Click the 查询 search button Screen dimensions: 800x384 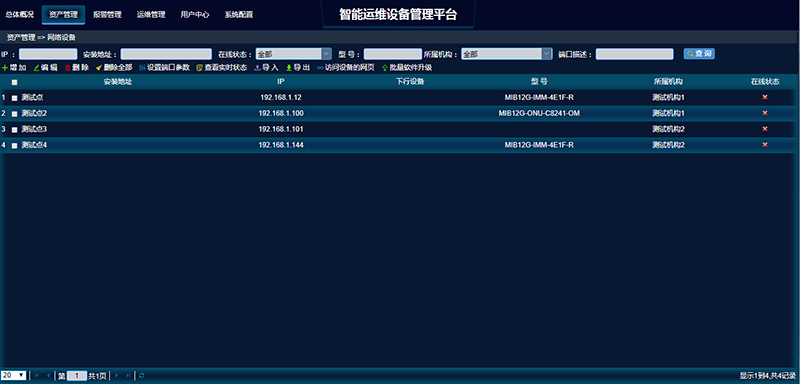(699, 54)
